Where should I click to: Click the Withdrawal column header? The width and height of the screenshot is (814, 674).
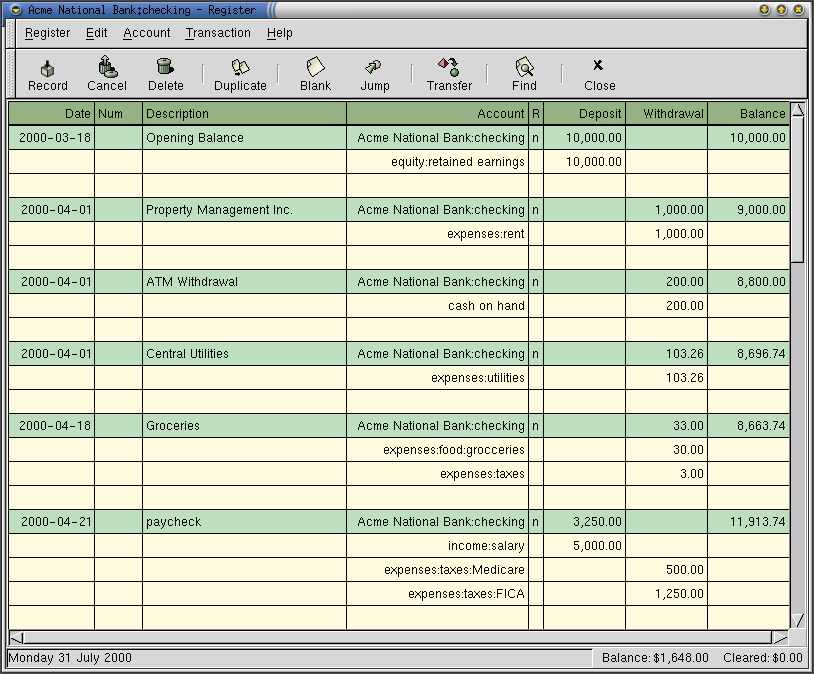click(667, 114)
